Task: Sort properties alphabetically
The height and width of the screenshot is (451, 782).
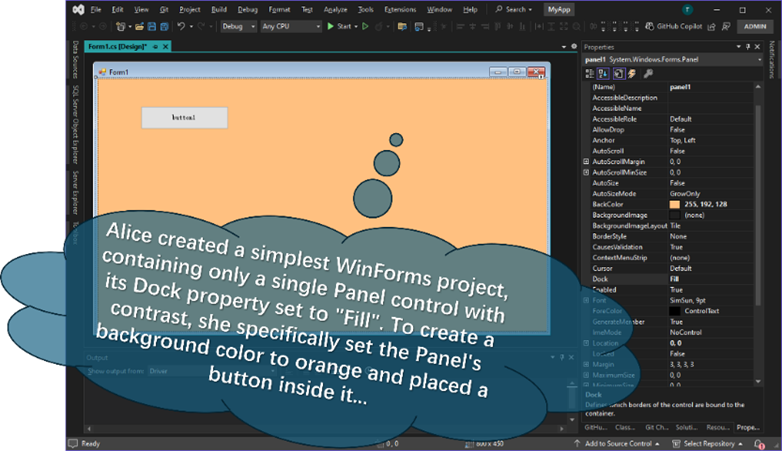Action: [x=603, y=74]
